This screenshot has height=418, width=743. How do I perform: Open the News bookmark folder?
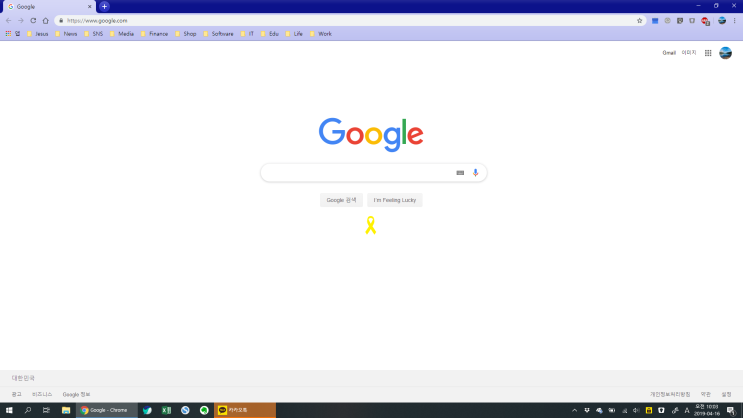click(66, 34)
